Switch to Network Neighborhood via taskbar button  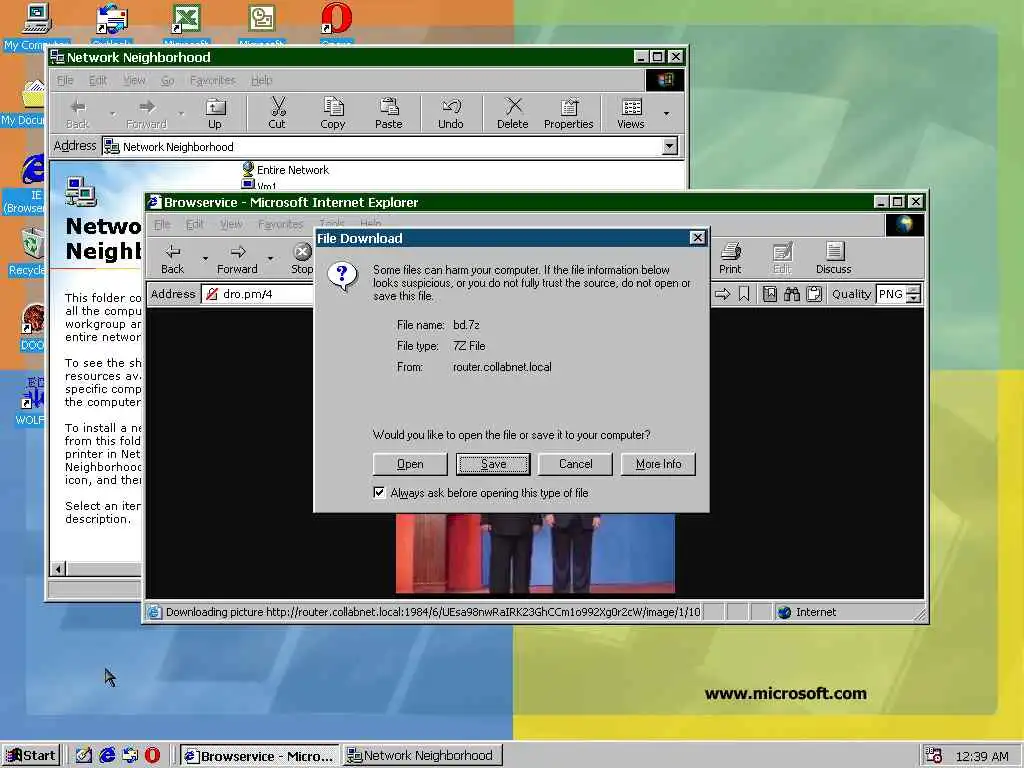[x=423, y=756]
